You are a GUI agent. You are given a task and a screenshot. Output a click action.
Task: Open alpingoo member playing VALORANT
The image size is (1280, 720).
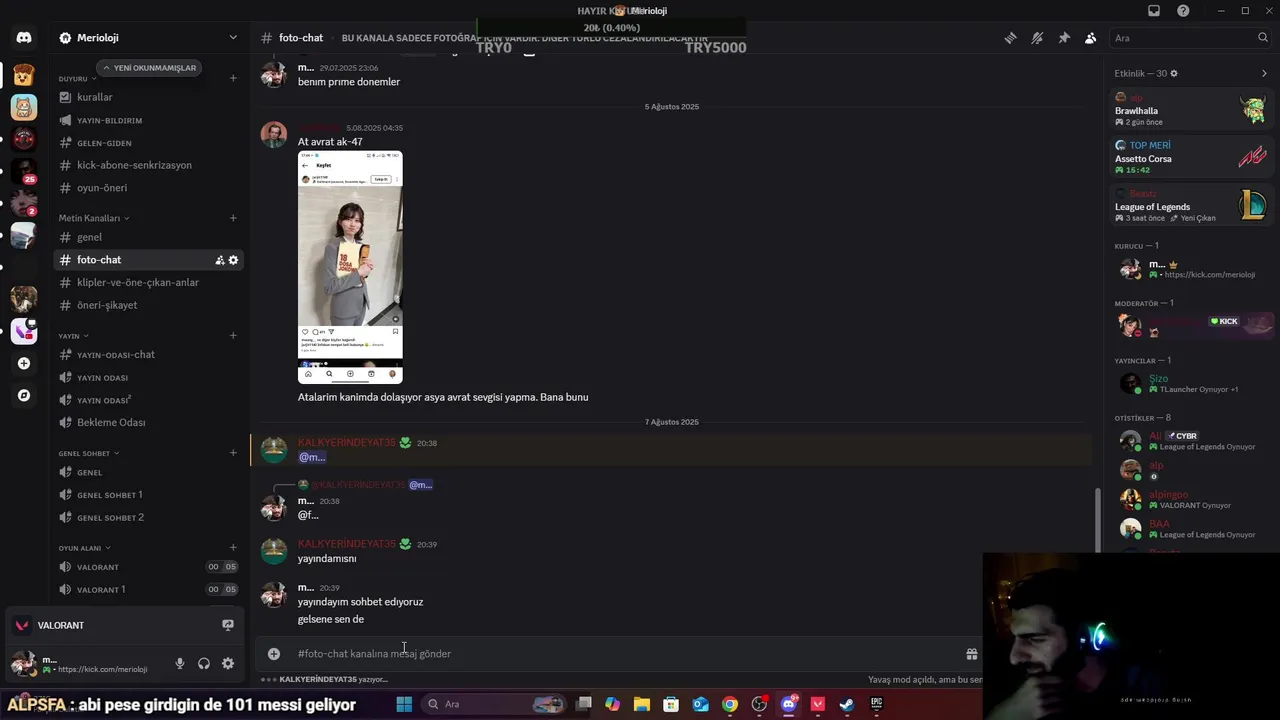click(1192, 499)
